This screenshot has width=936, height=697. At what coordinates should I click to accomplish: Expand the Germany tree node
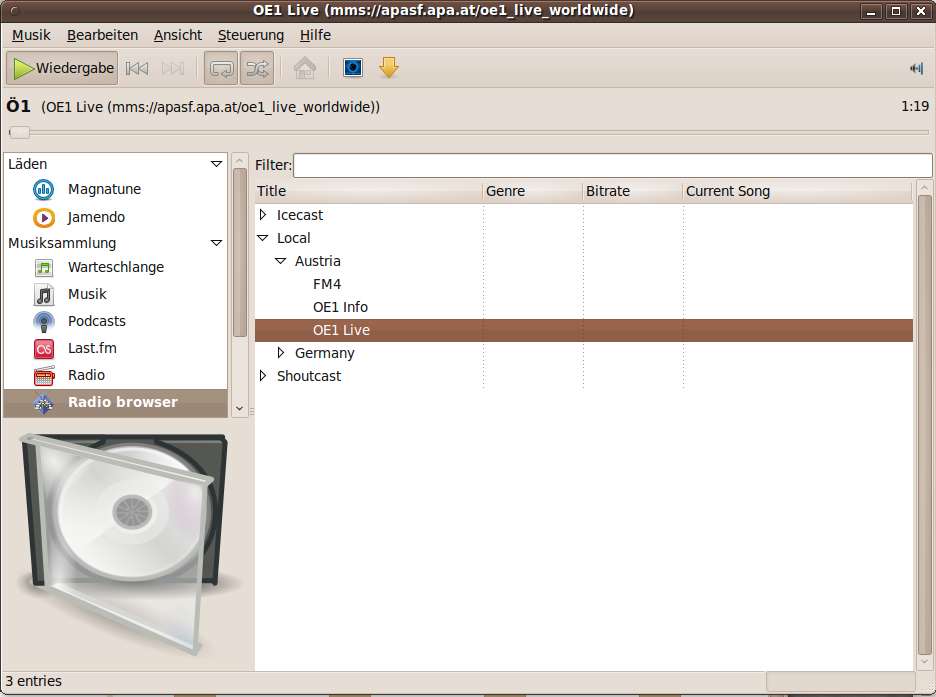[281, 353]
